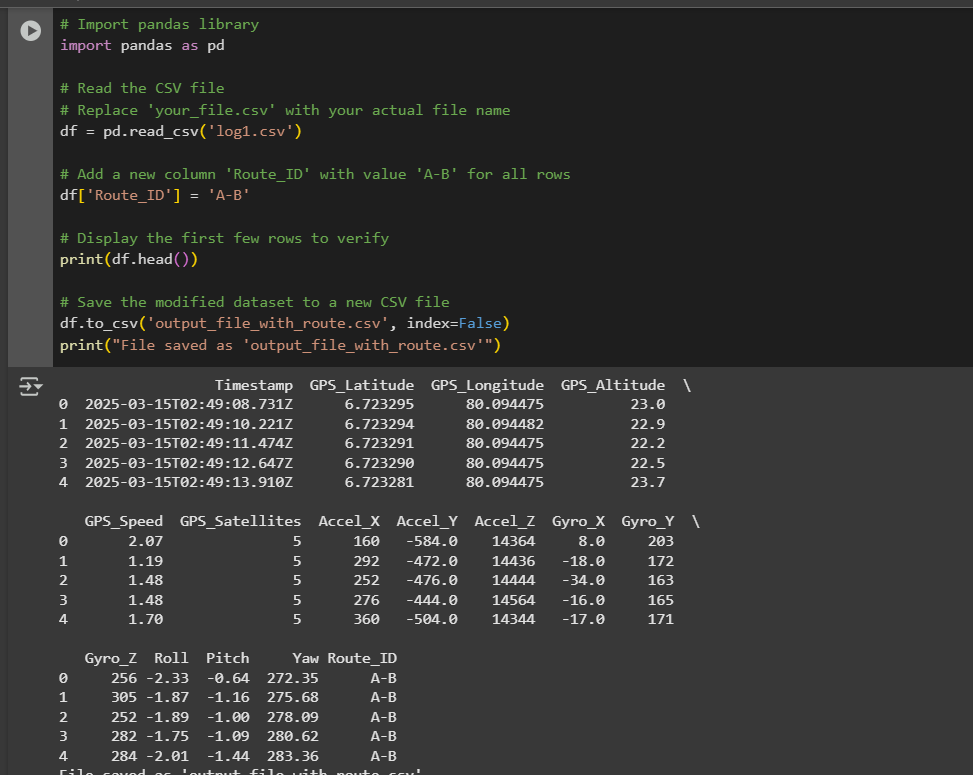Click the Gyro_Y column header
Viewport: 973px width, 775px height.
point(648,521)
